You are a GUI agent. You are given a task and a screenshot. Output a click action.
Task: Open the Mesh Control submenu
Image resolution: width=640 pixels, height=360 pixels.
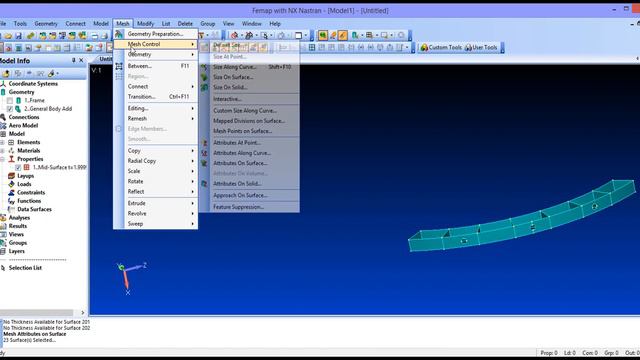coord(155,44)
